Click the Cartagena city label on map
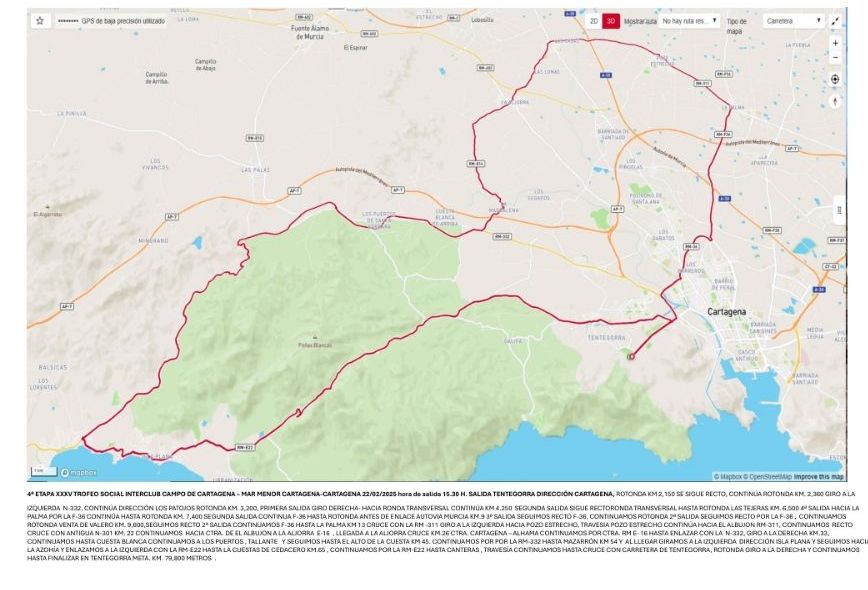868x590 pixels. (726, 312)
